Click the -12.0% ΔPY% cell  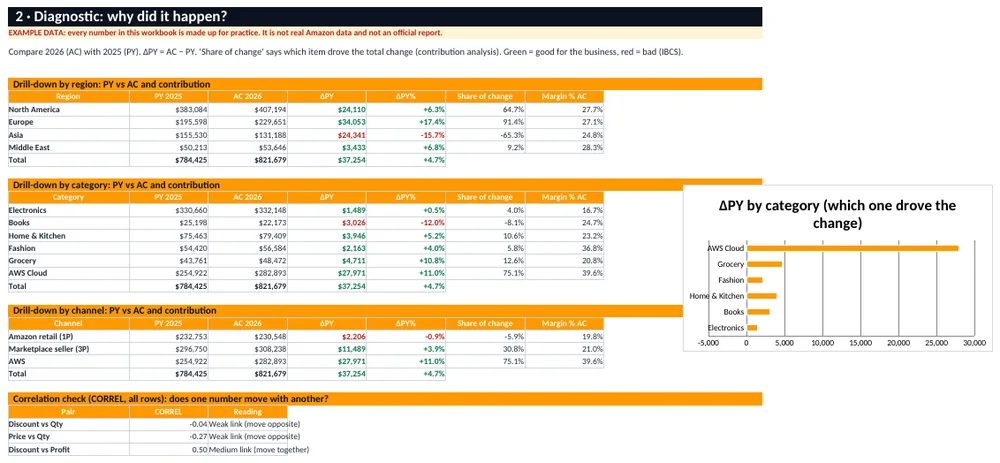click(406, 223)
